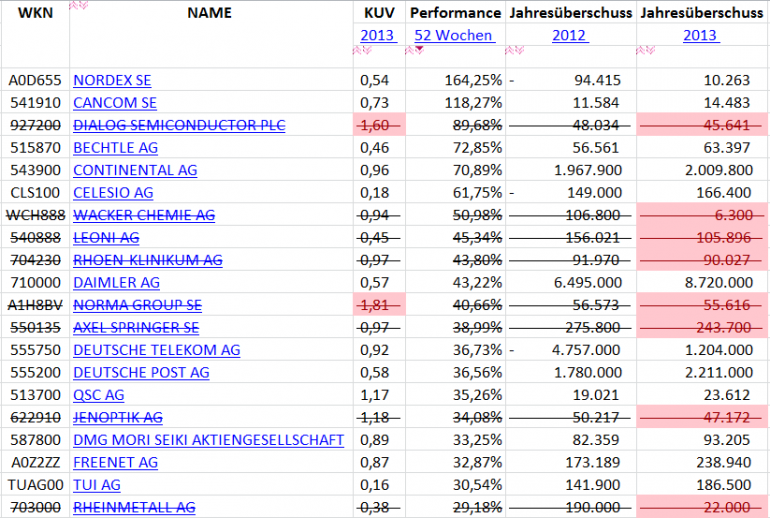Open the 2012 link under Jahresüberschuss

[x=570, y=35]
